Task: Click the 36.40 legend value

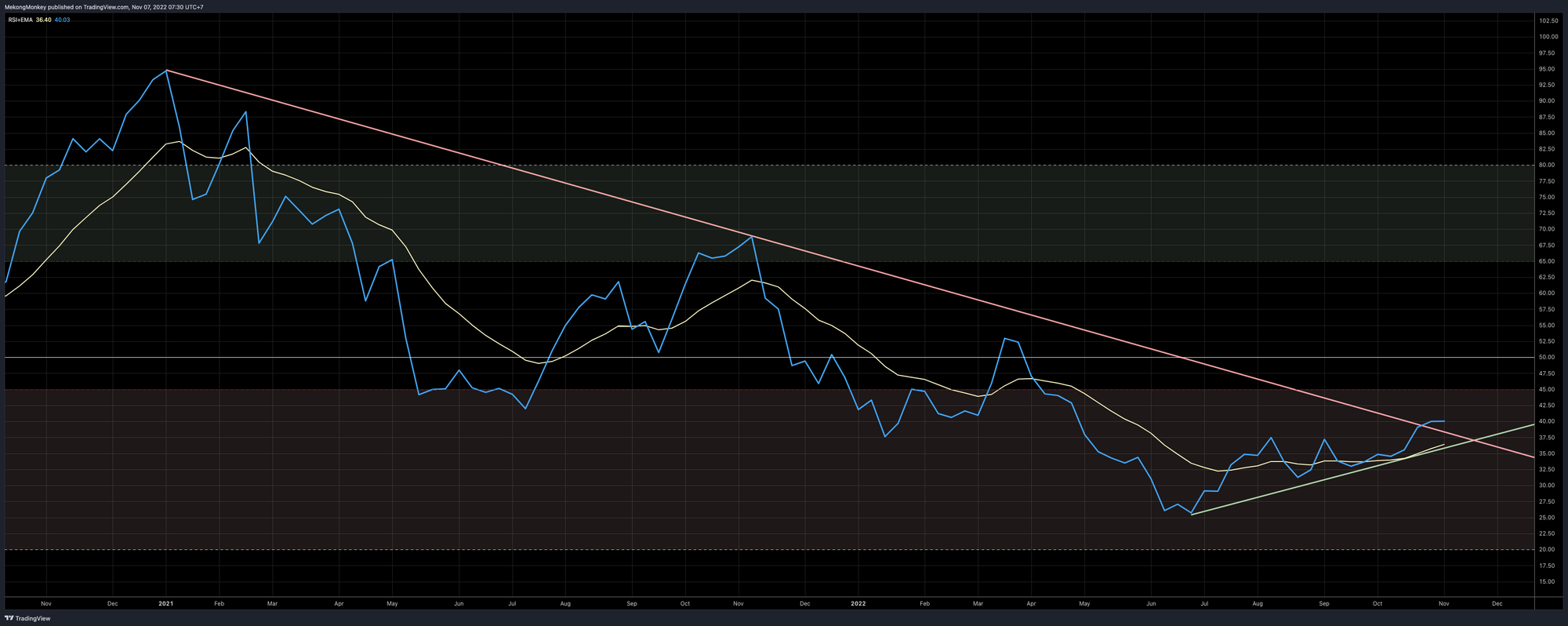Action: 44,20
